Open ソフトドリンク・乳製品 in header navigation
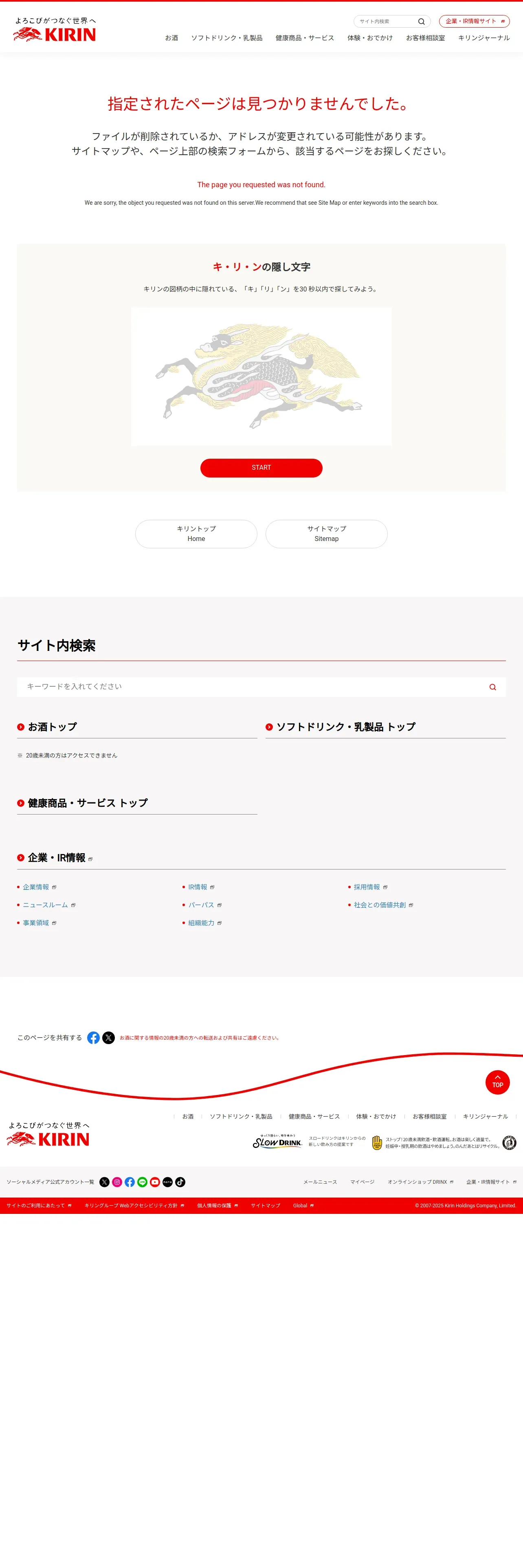This screenshot has height=1568, width=523. [x=226, y=38]
